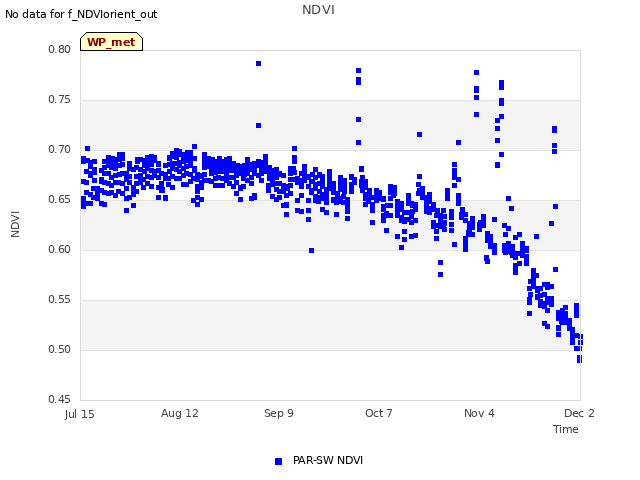This screenshot has width=640, height=480.
Task: Click the 0.55 y-axis tick label
Action: (60, 300)
